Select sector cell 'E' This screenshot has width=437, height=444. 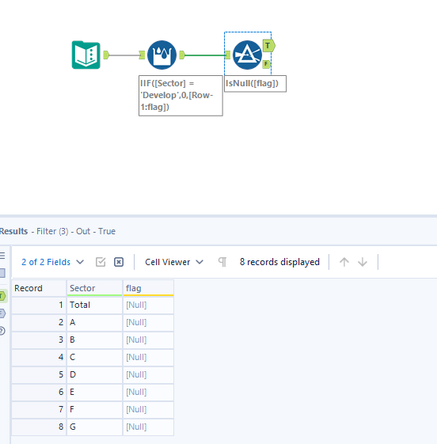(x=95, y=392)
